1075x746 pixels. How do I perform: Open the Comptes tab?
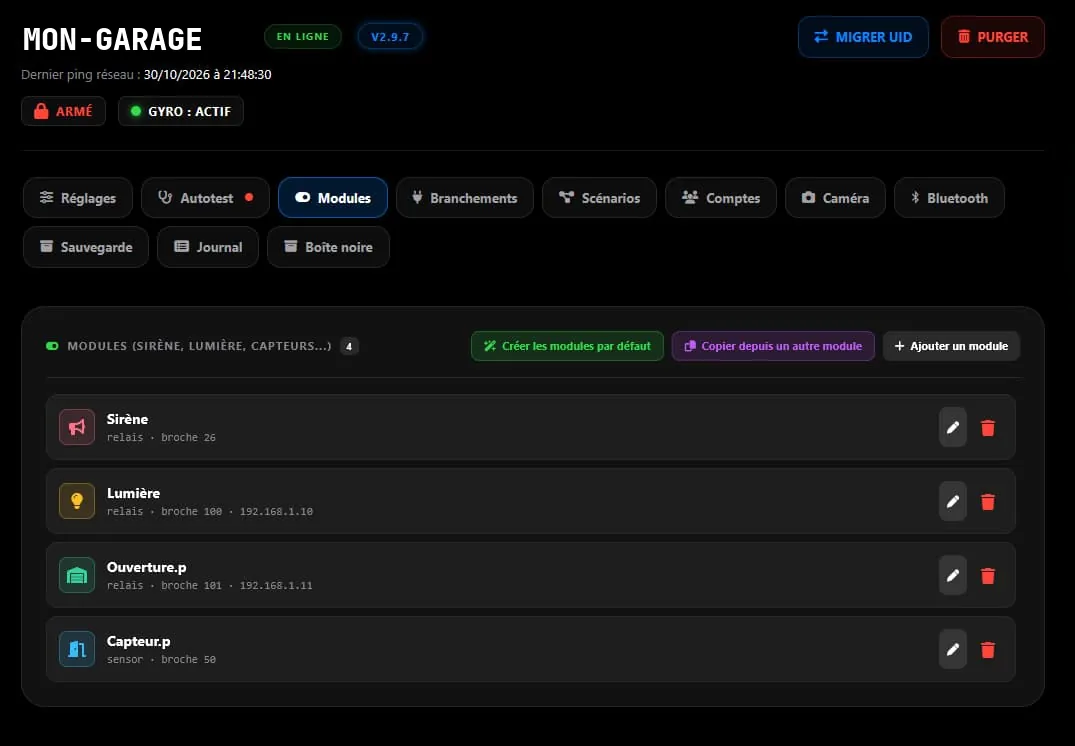pos(721,198)
